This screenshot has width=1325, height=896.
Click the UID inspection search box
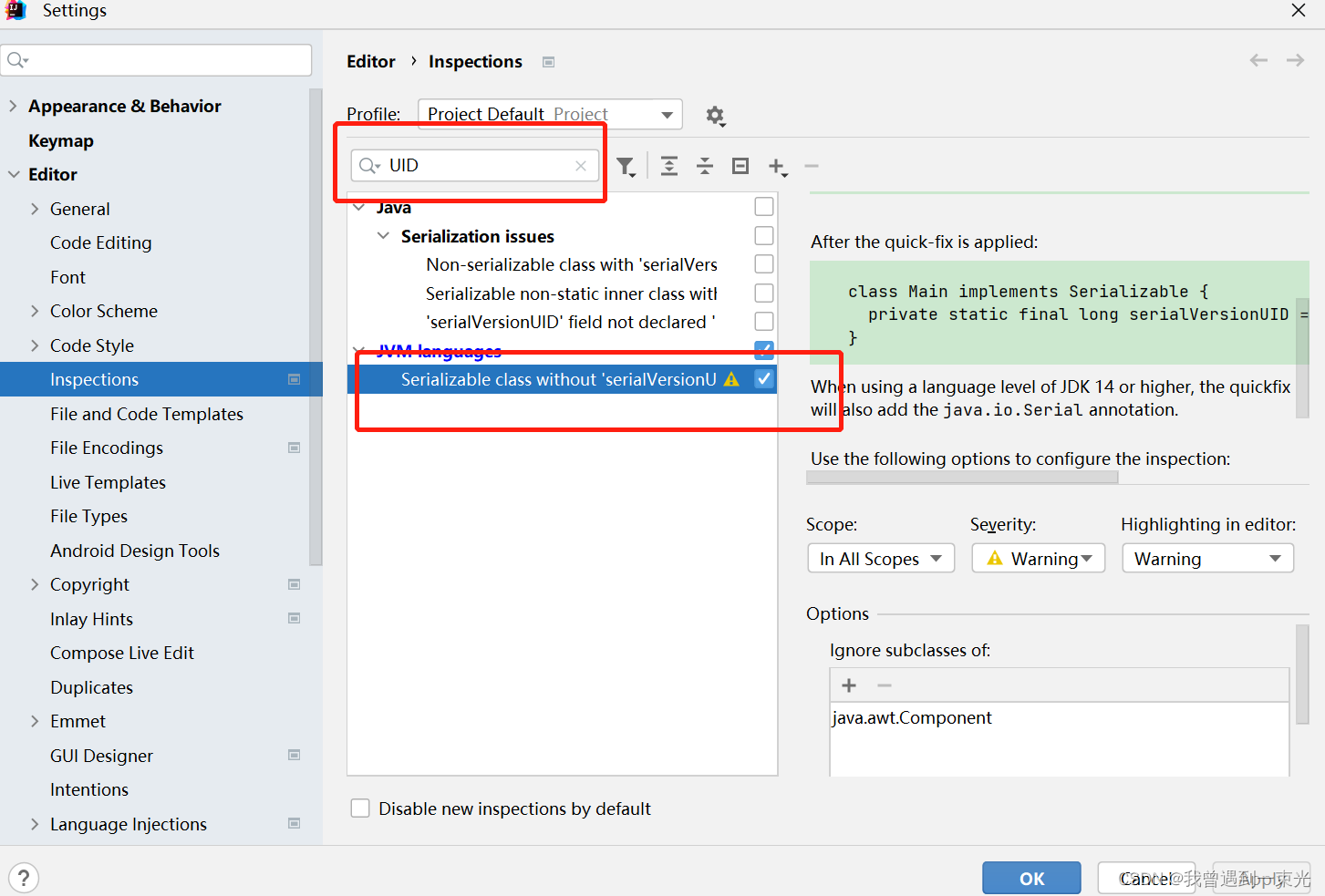(x=475, y=166)
